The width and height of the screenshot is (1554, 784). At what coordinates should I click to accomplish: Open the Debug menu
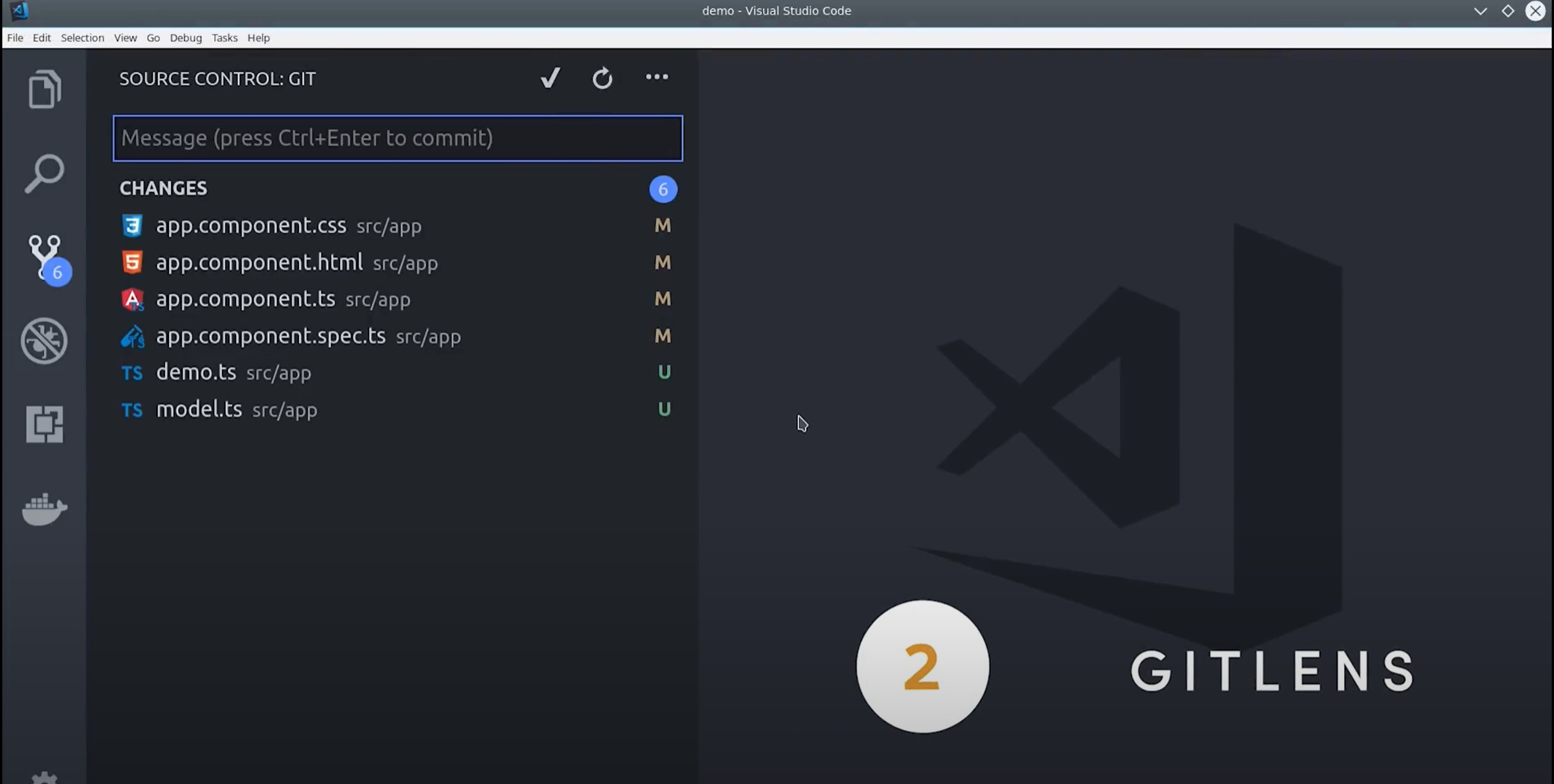186,37
